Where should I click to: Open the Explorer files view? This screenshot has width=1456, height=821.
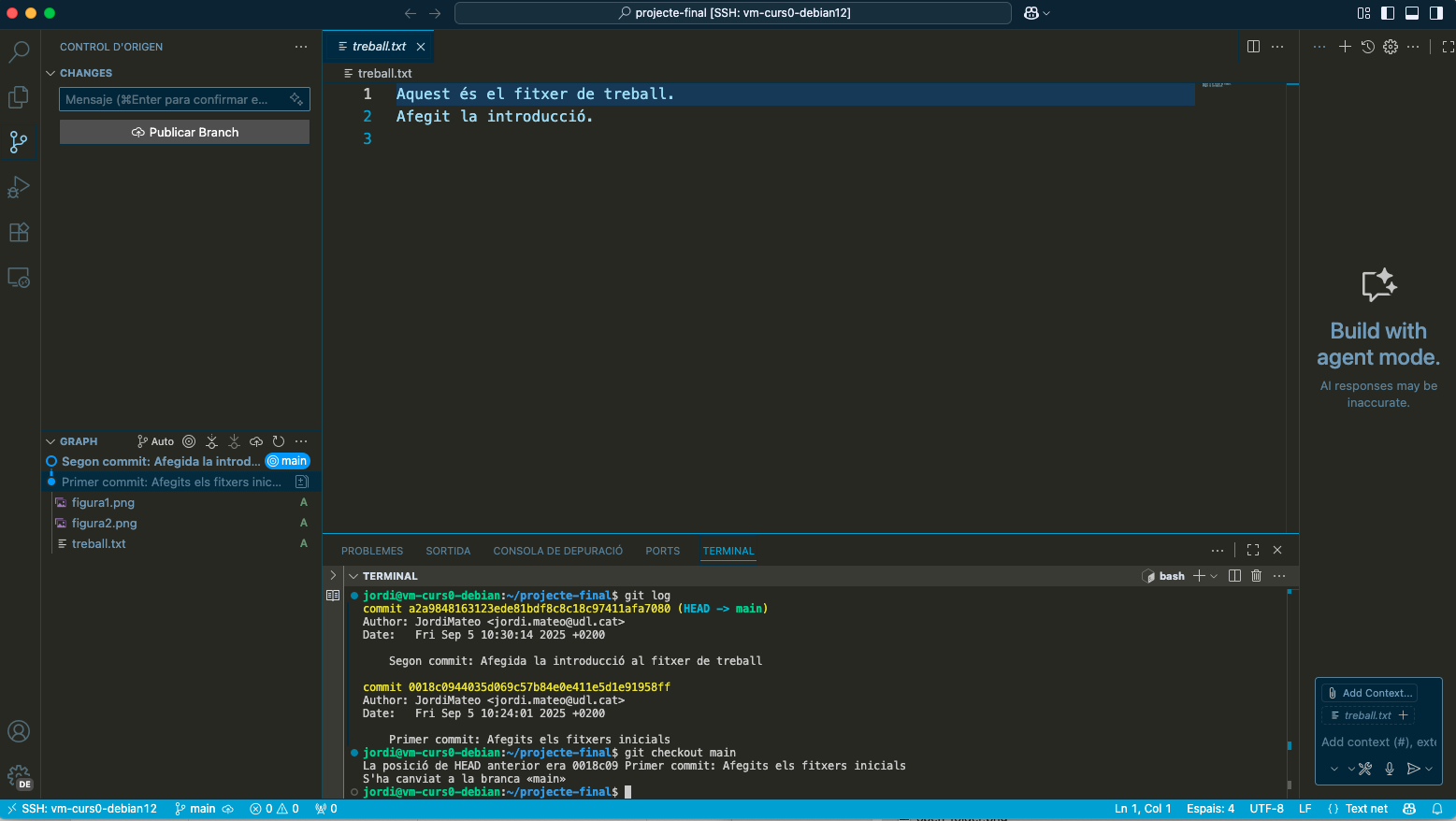click(x=19, y=96)
